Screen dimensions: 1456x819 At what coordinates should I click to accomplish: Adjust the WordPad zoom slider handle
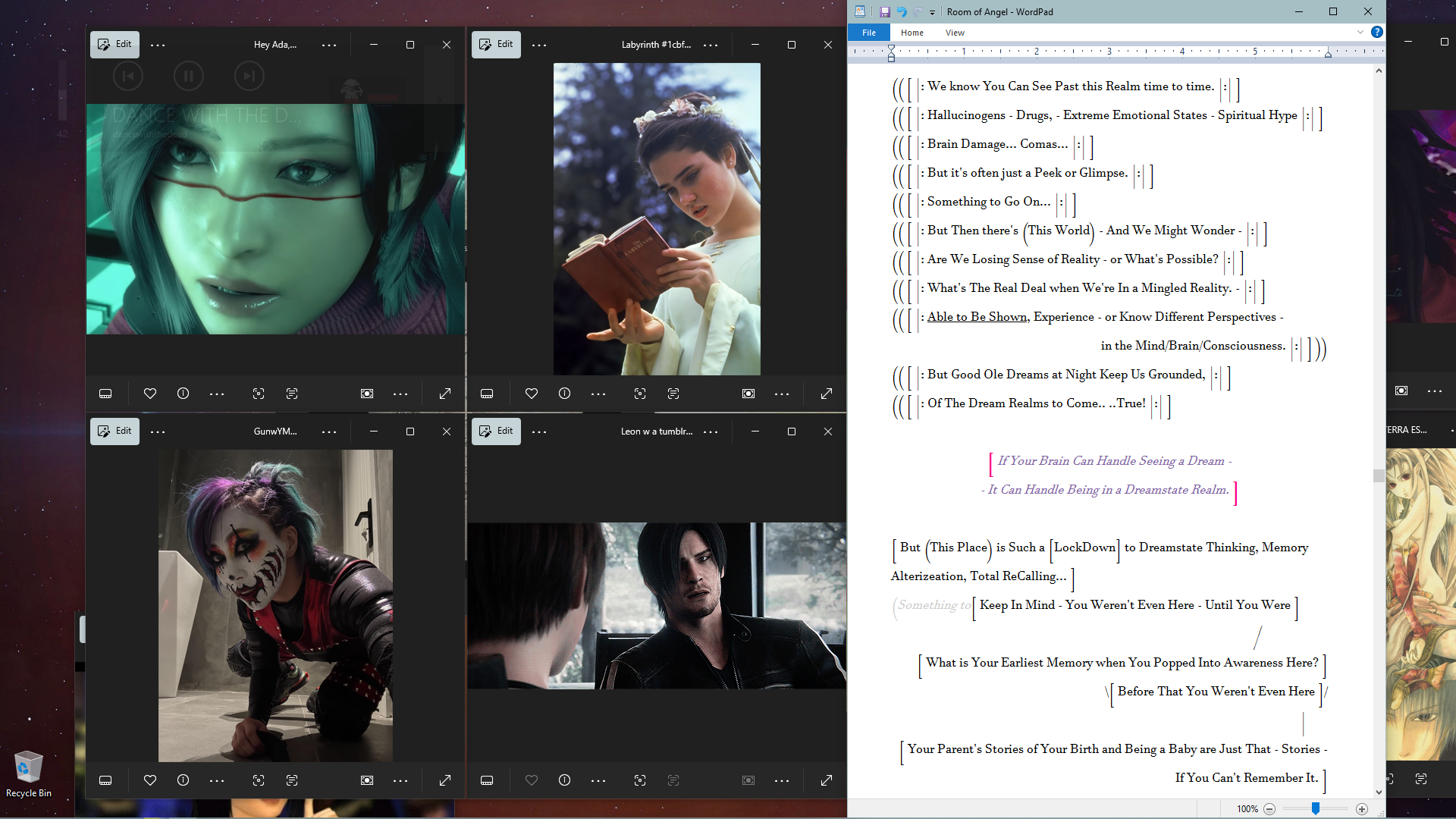1316,809
